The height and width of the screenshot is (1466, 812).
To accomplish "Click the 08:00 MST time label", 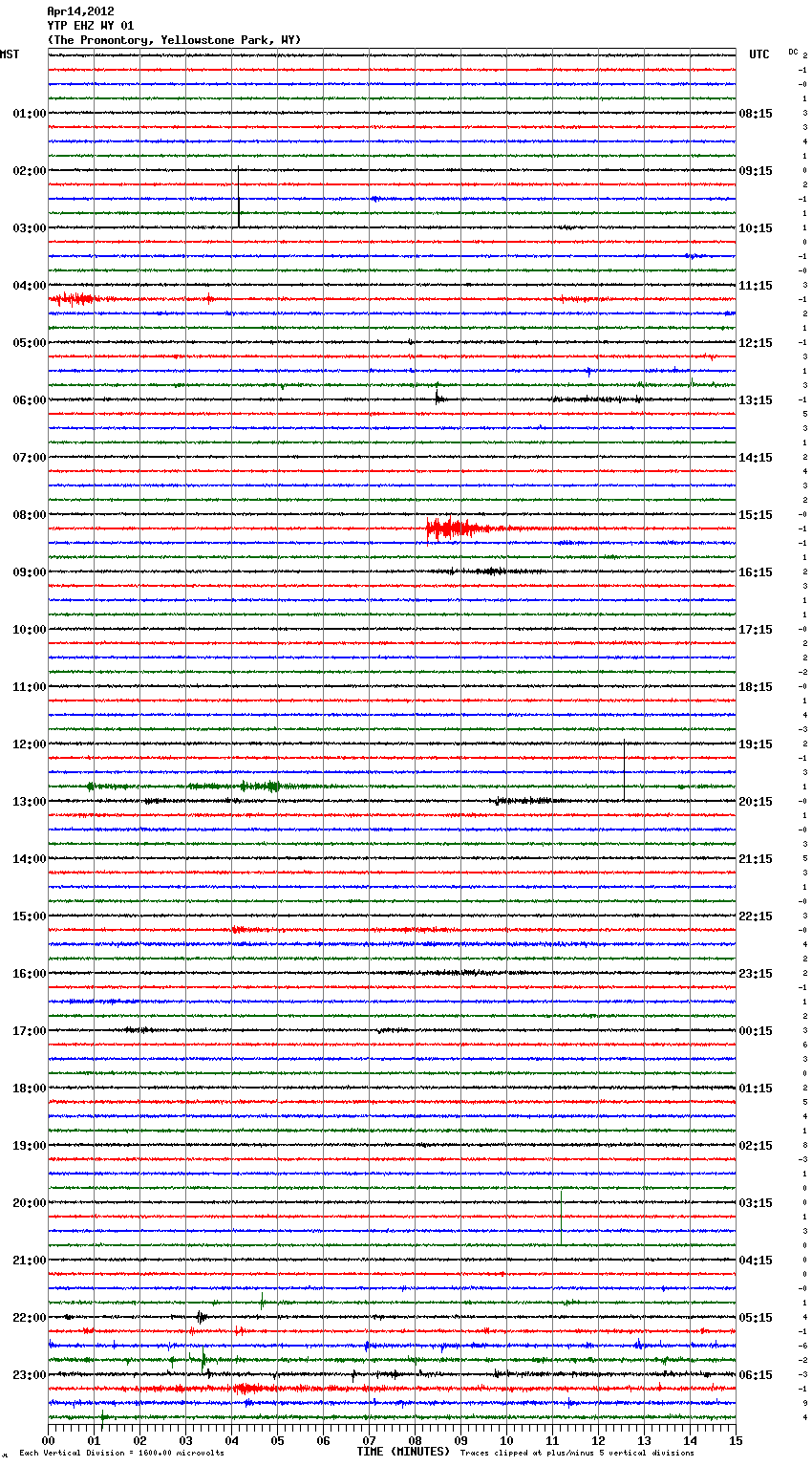I will 29,515.
